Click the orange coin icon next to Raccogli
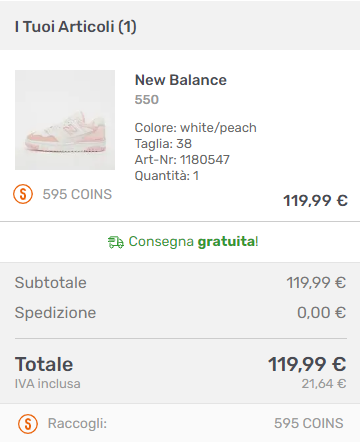Viewport: 360px width, 442px height. (x=28, y=424)
